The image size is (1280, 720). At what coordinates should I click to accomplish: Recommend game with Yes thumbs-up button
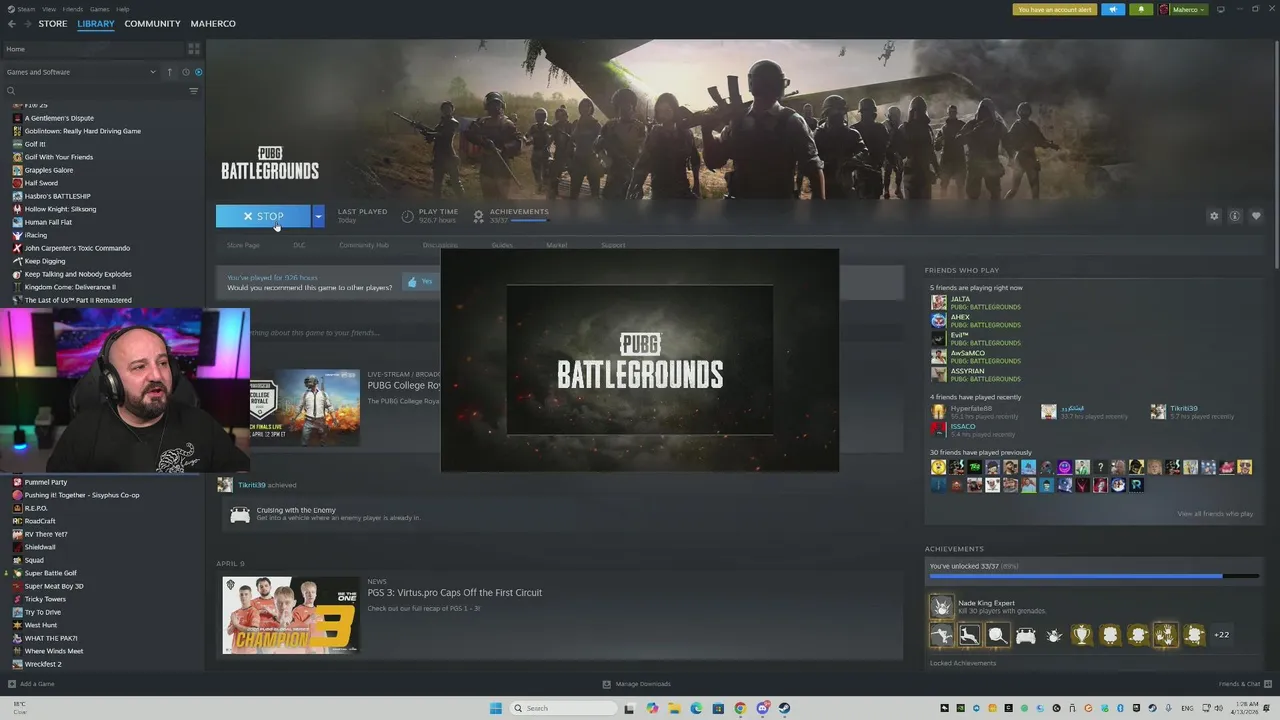coord(420,282)
